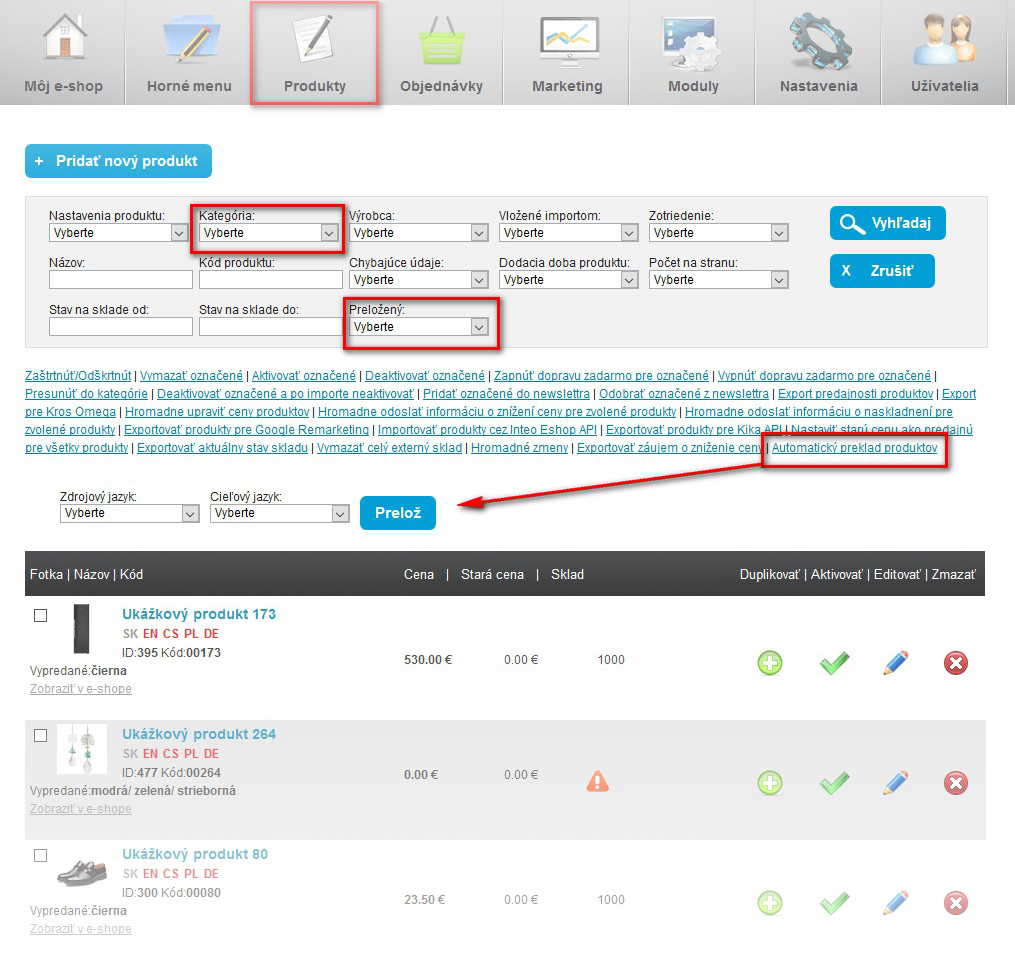1015x957 pixels.
Task: Open the Preložený filter dropdown
Action: pyautogui.click(x=419, y=327)
